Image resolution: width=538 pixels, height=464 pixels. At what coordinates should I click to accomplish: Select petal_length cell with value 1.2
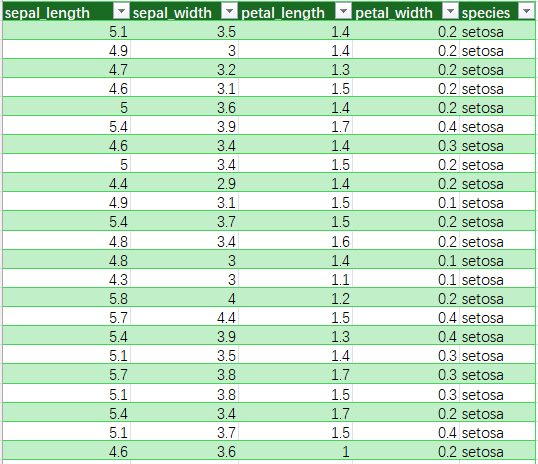pyautogui.click(x=295, y=298)
